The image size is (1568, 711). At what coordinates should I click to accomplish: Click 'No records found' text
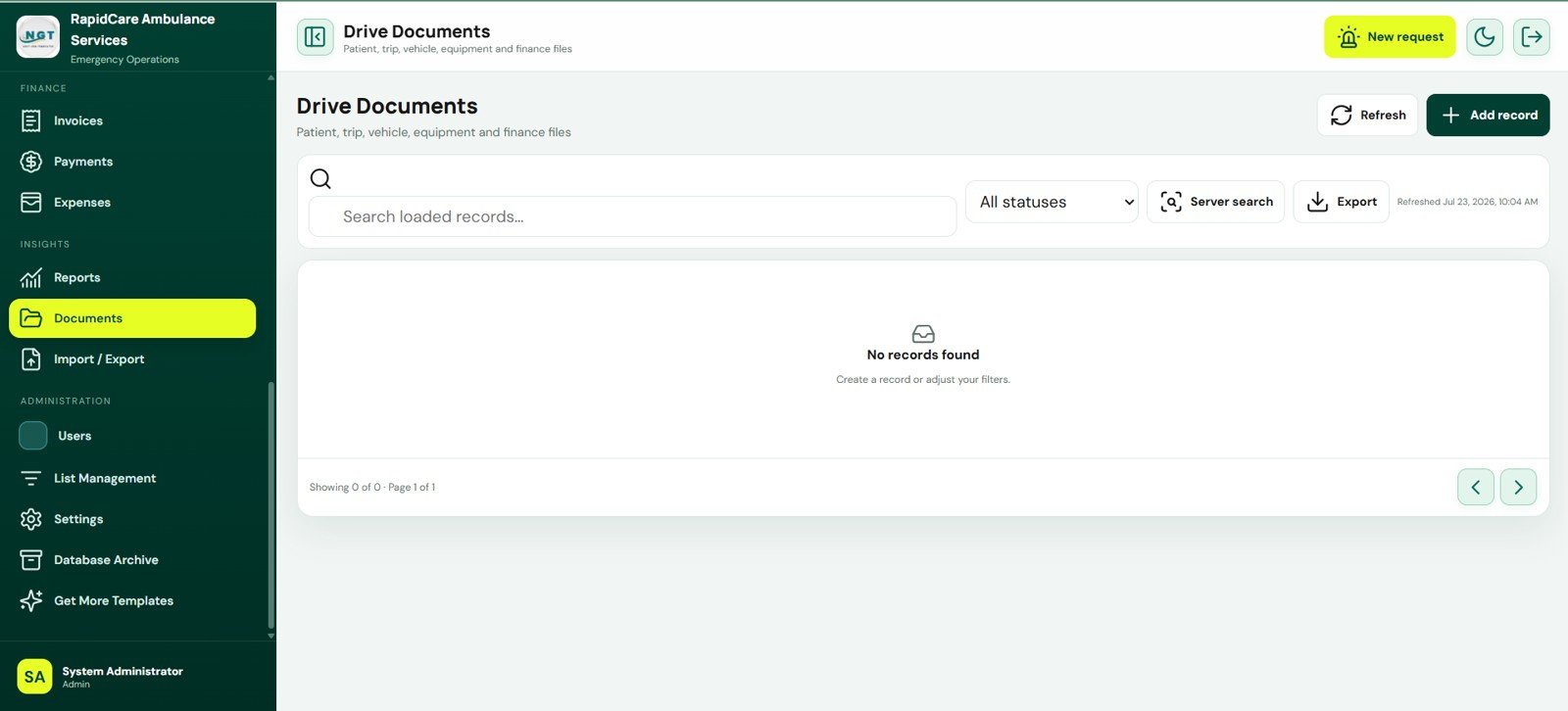click(x=923, y=355)
